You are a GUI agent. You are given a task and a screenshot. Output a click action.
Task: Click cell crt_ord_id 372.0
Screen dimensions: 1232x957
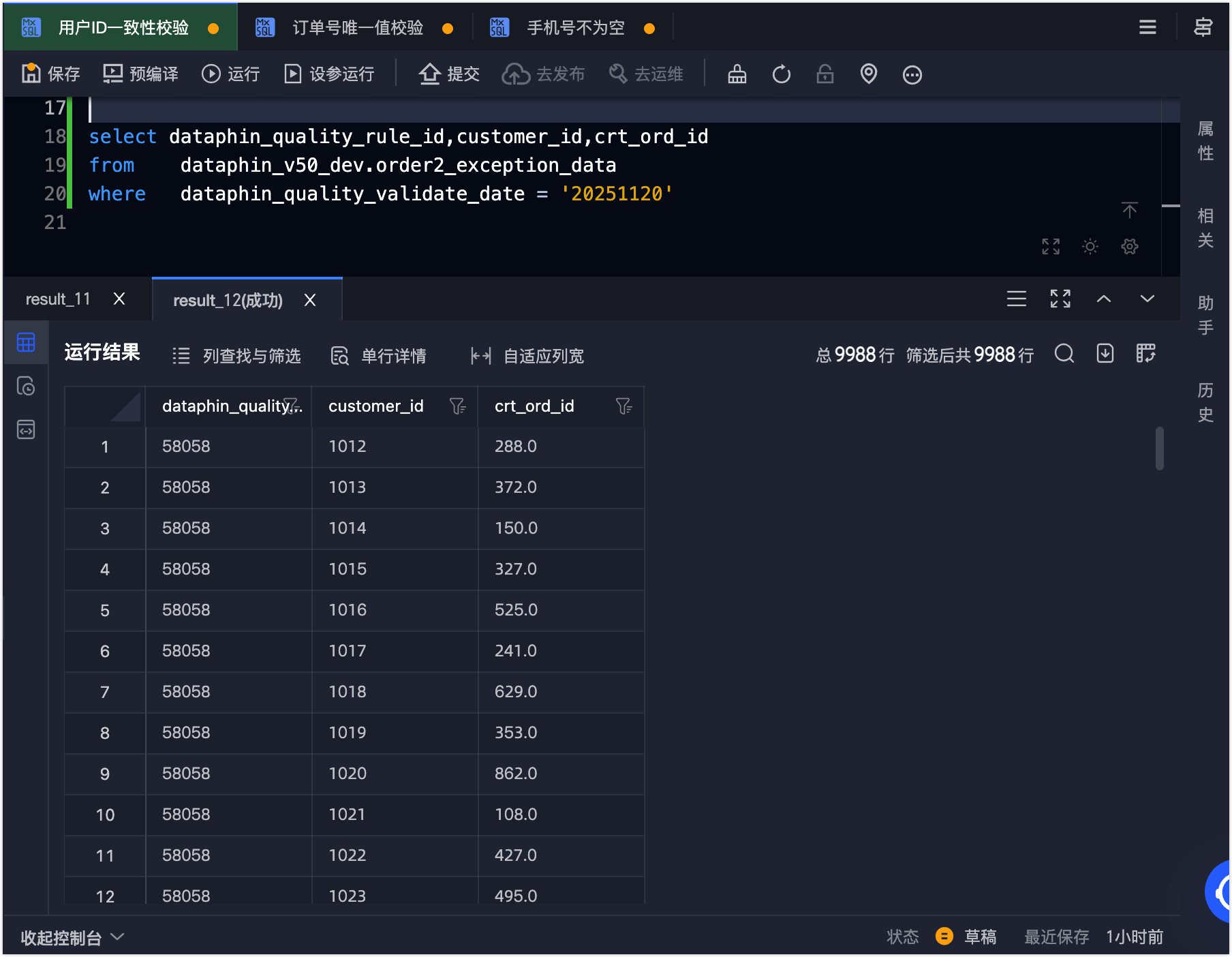(561, 487)
